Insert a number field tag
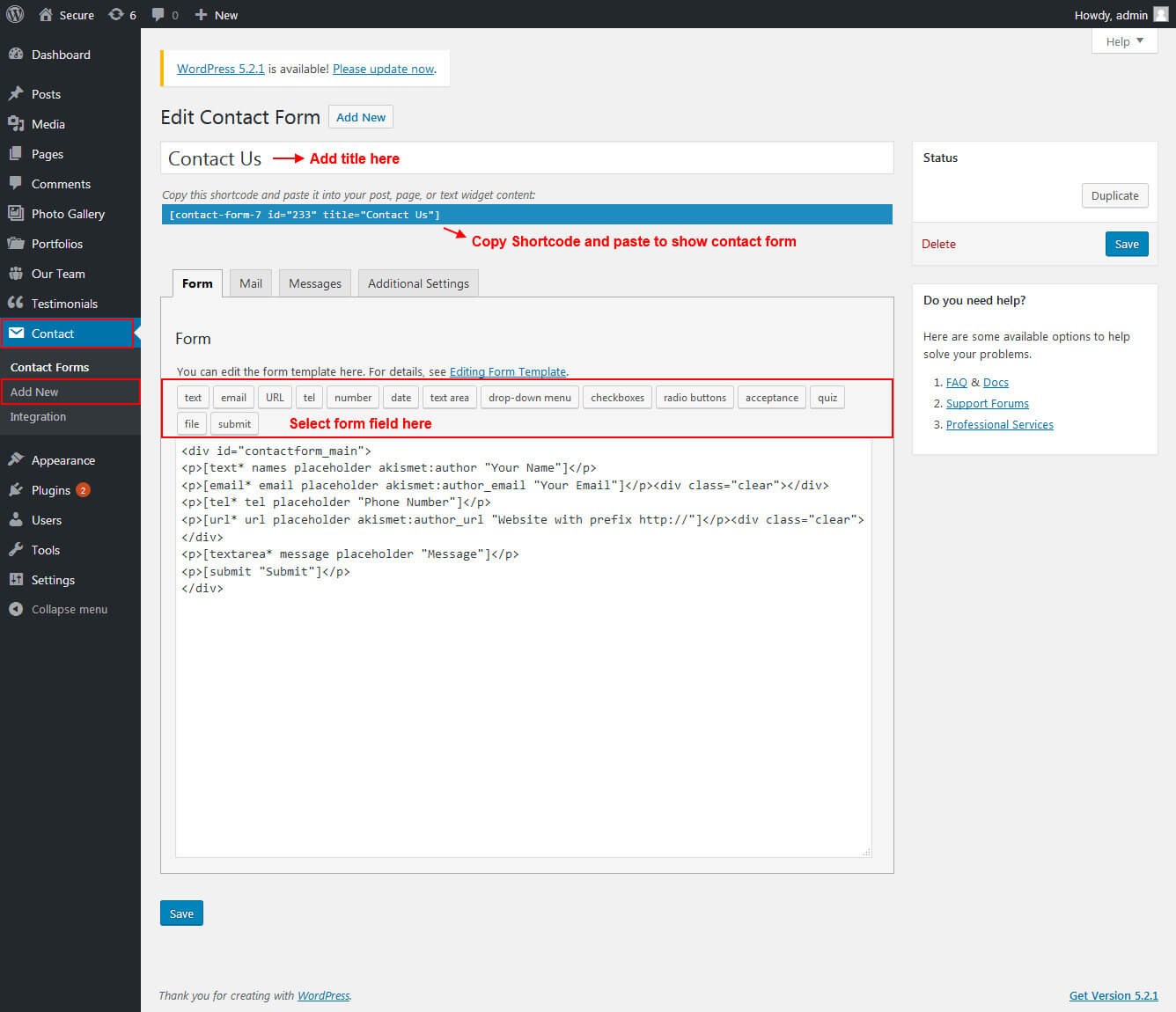This screenshot has width=1176, height=1012. pyautogui.click(x=353, y=398)
